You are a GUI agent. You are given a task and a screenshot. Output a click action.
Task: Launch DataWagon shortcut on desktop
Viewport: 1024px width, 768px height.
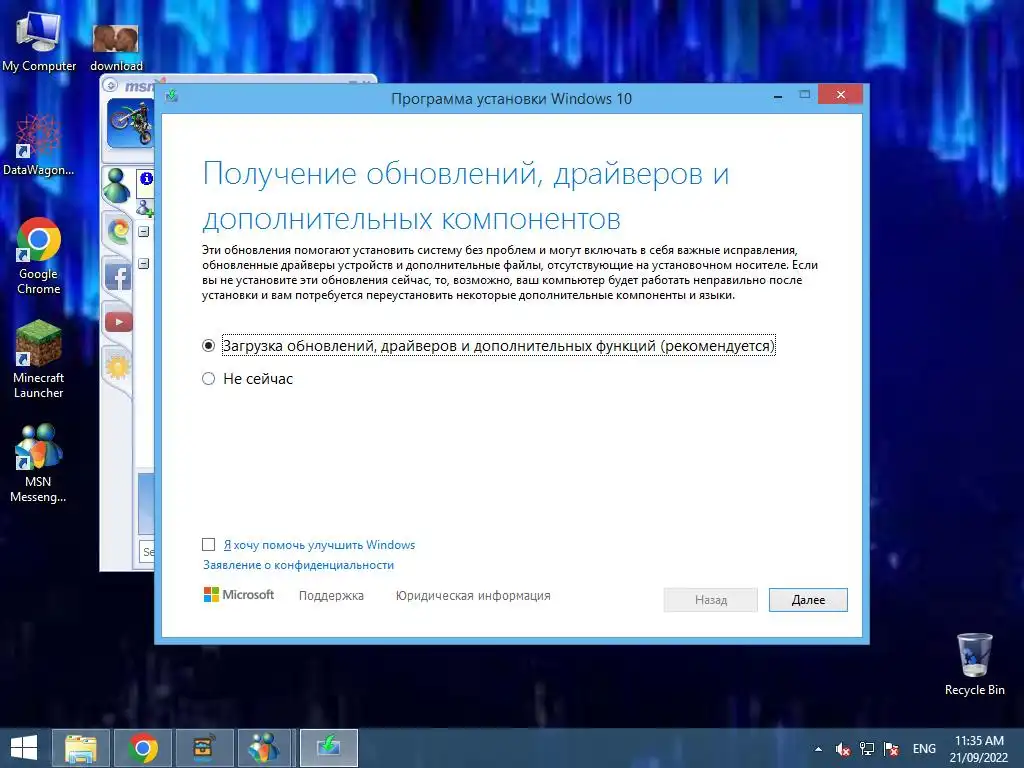click(38, 145)
